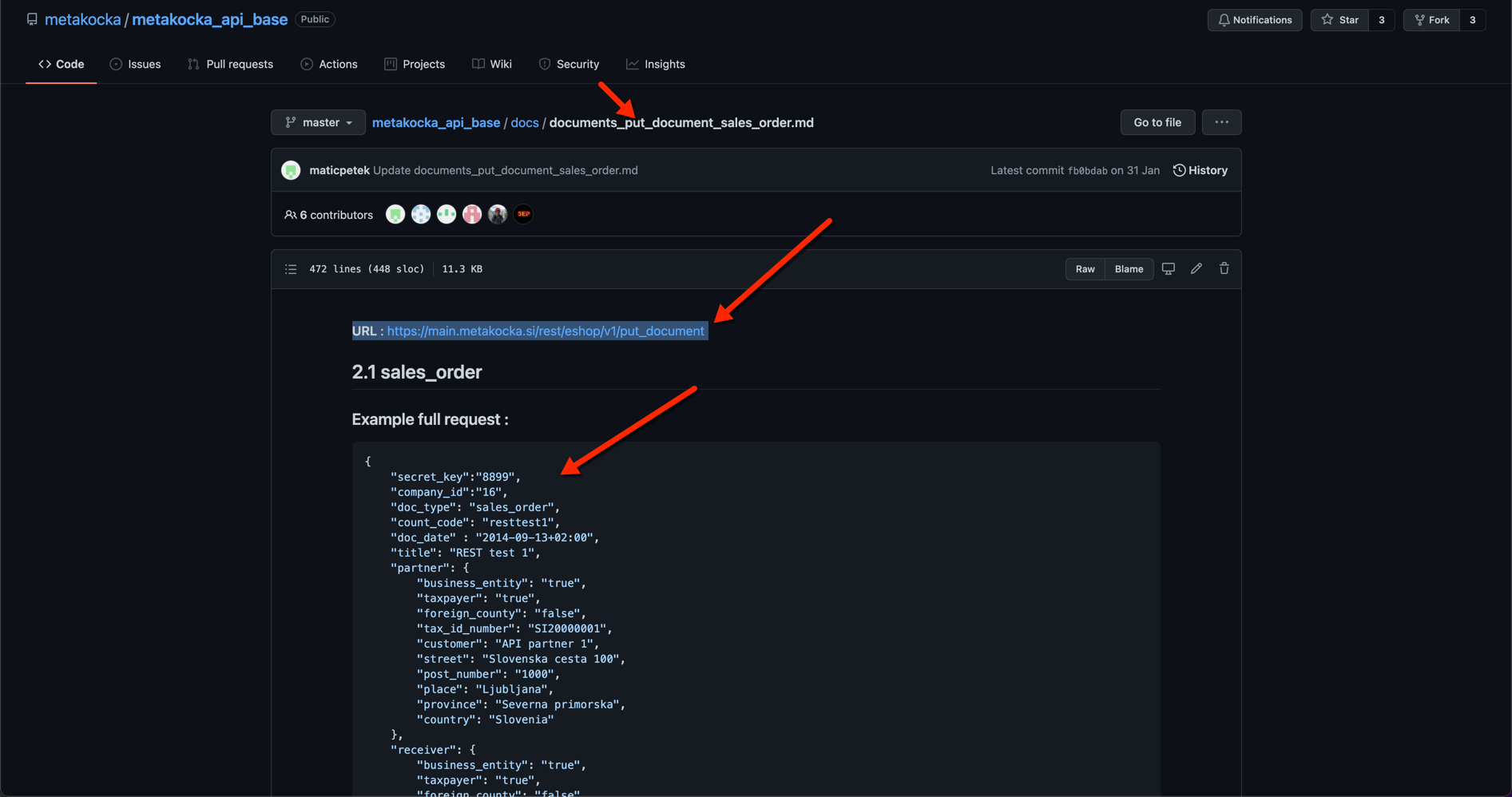Screen dimensions: 1512x797
Task: Open the three-dots more options menu
Action: click(x=1222, y=122)
